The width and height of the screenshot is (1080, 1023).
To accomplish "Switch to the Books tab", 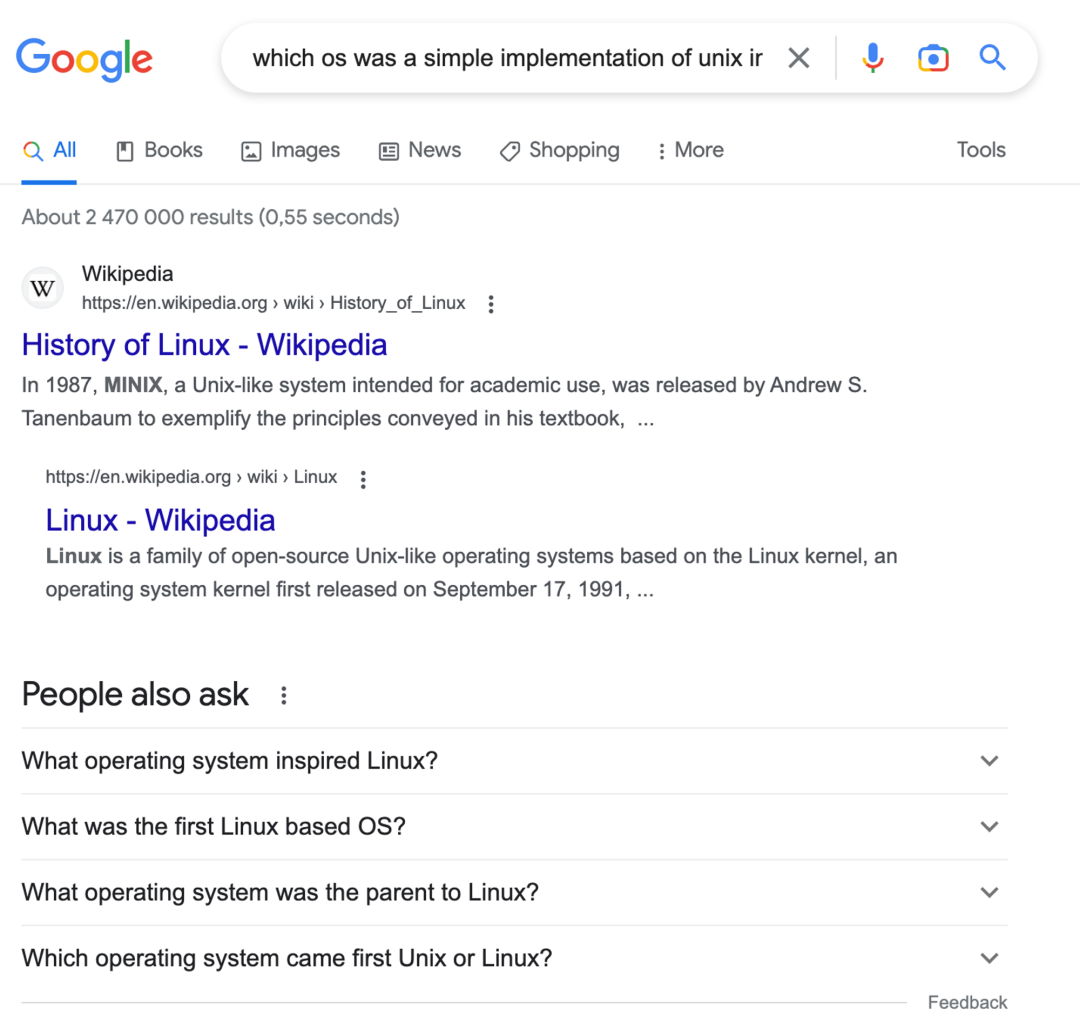I will pyautogui.click(x=159, y=150).
